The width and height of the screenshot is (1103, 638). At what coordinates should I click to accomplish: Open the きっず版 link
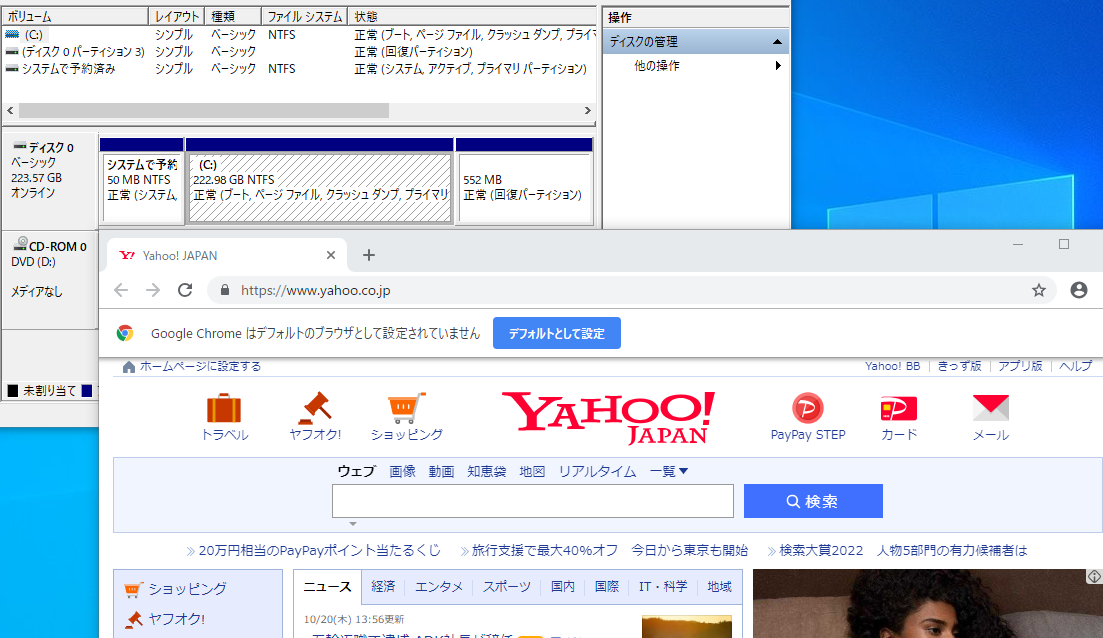(x=959, y=366)
